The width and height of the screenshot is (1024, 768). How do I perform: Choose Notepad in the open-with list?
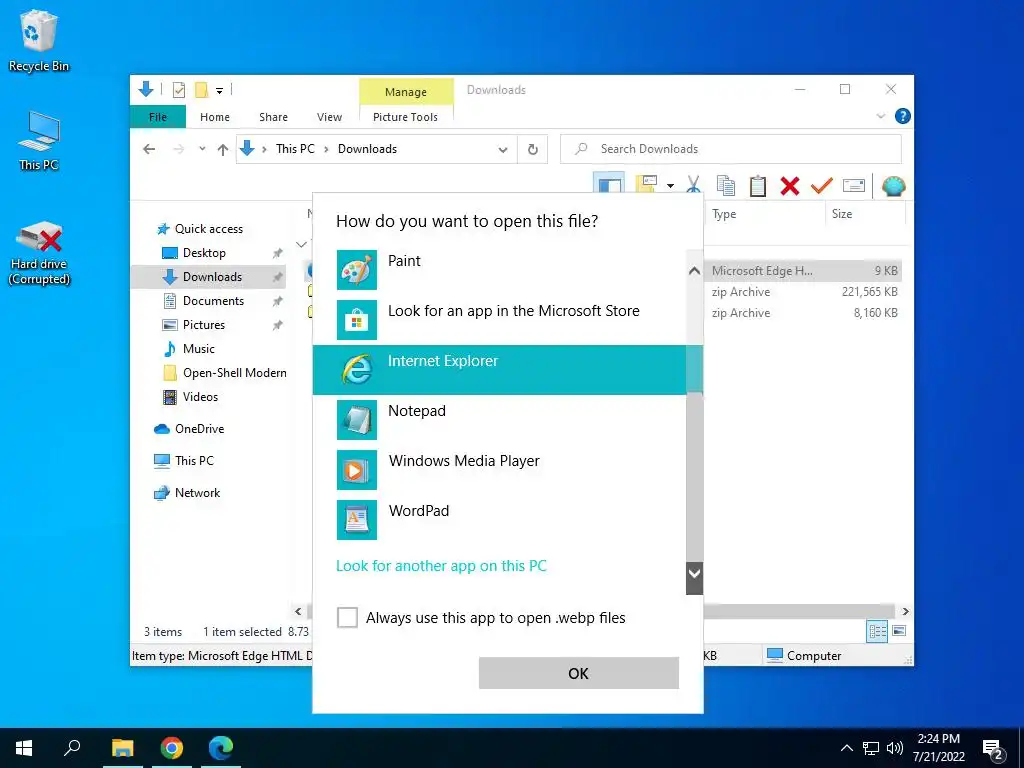[500, 419]
